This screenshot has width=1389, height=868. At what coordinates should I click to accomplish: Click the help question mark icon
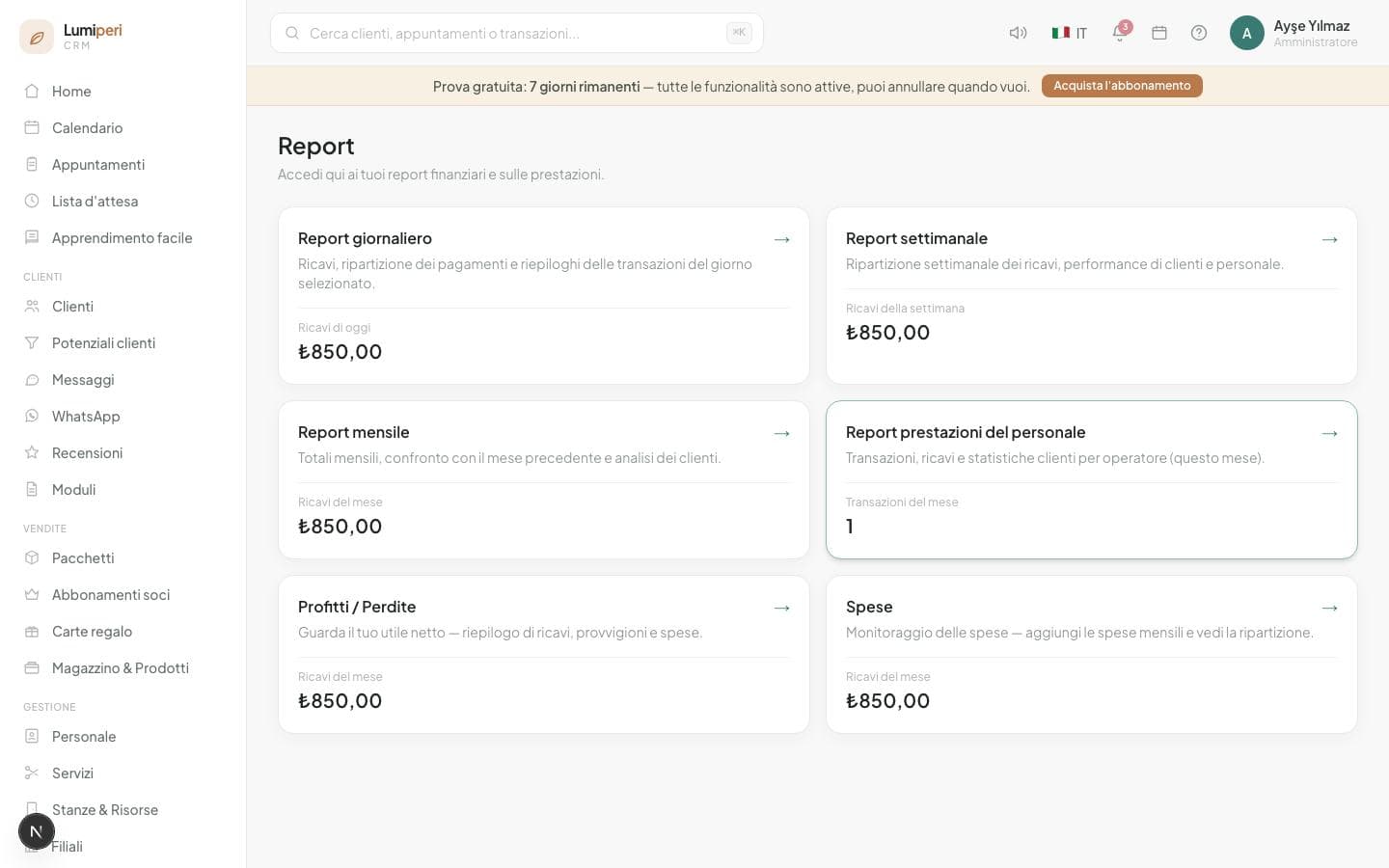(1199, 33)
